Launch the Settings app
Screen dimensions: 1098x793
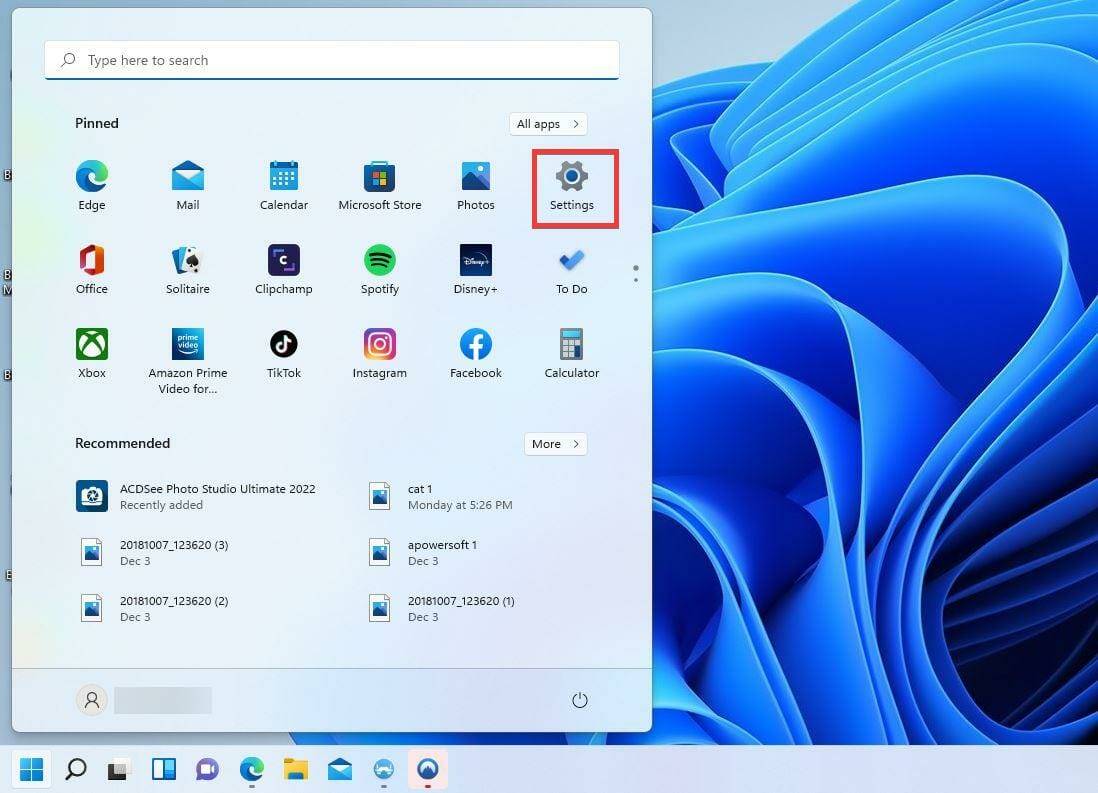point(571,175)
